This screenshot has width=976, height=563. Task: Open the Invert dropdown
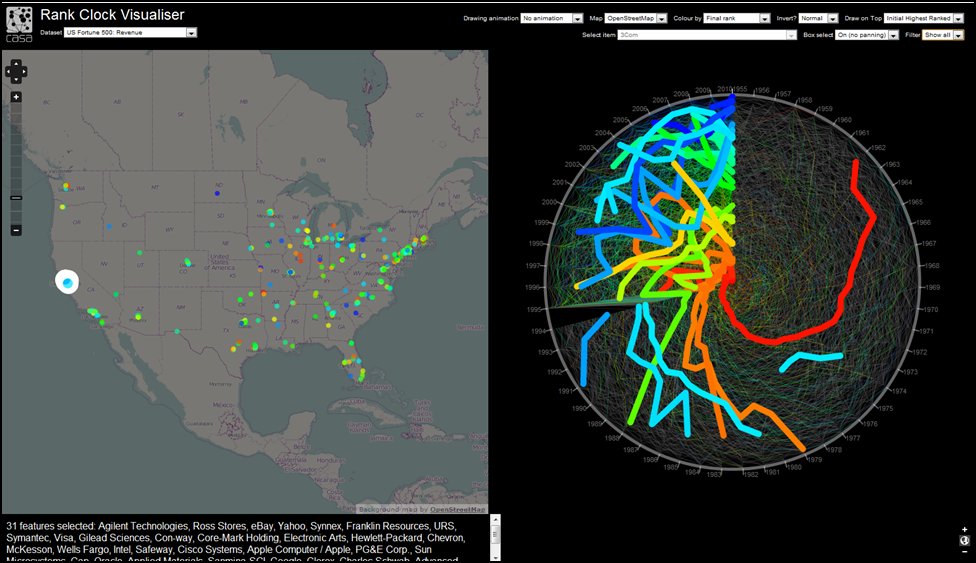point(819,19)
